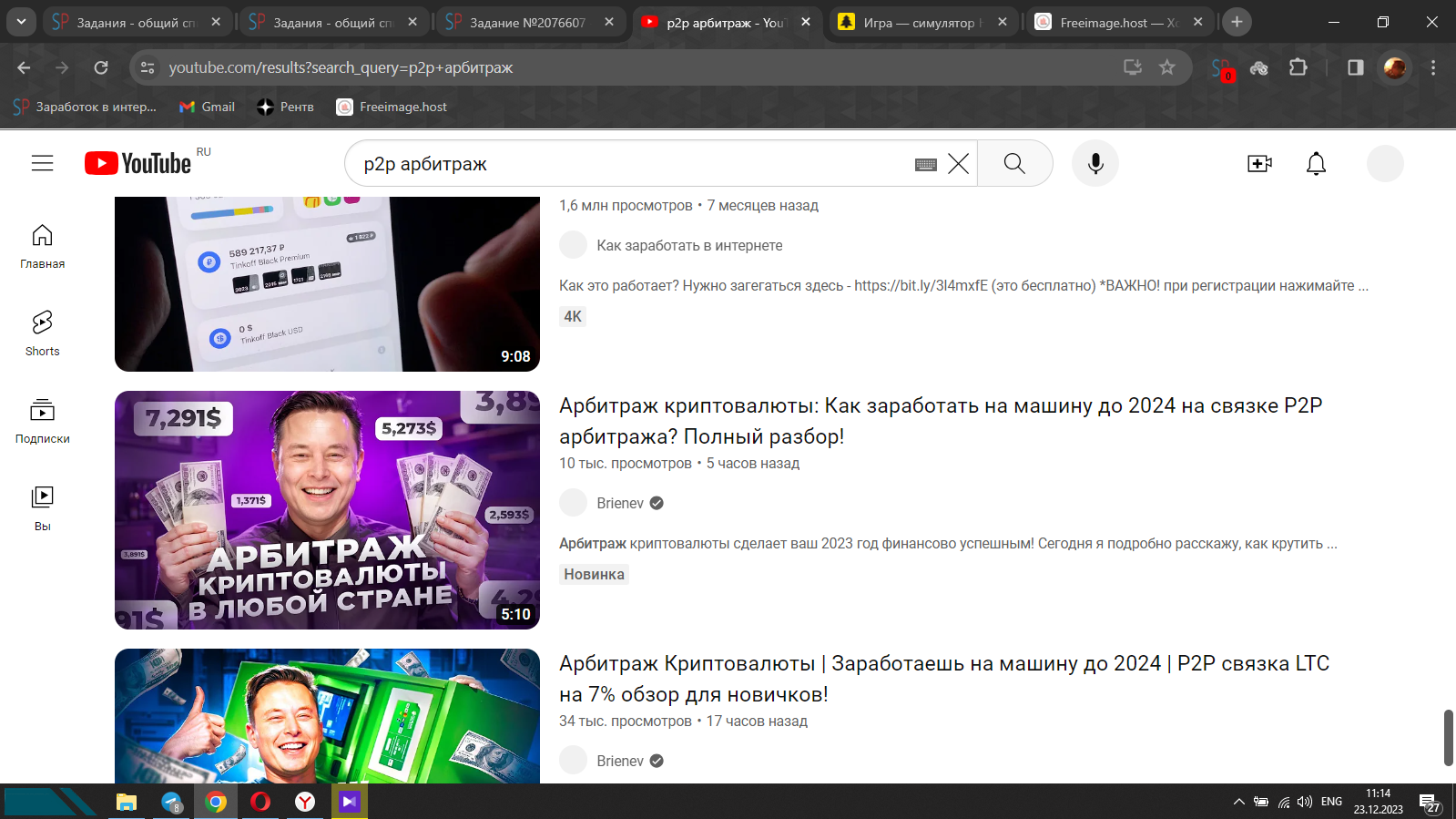Go back in browser history
The width and height of the screenshot is (1456, 819).
click(24, 67)
